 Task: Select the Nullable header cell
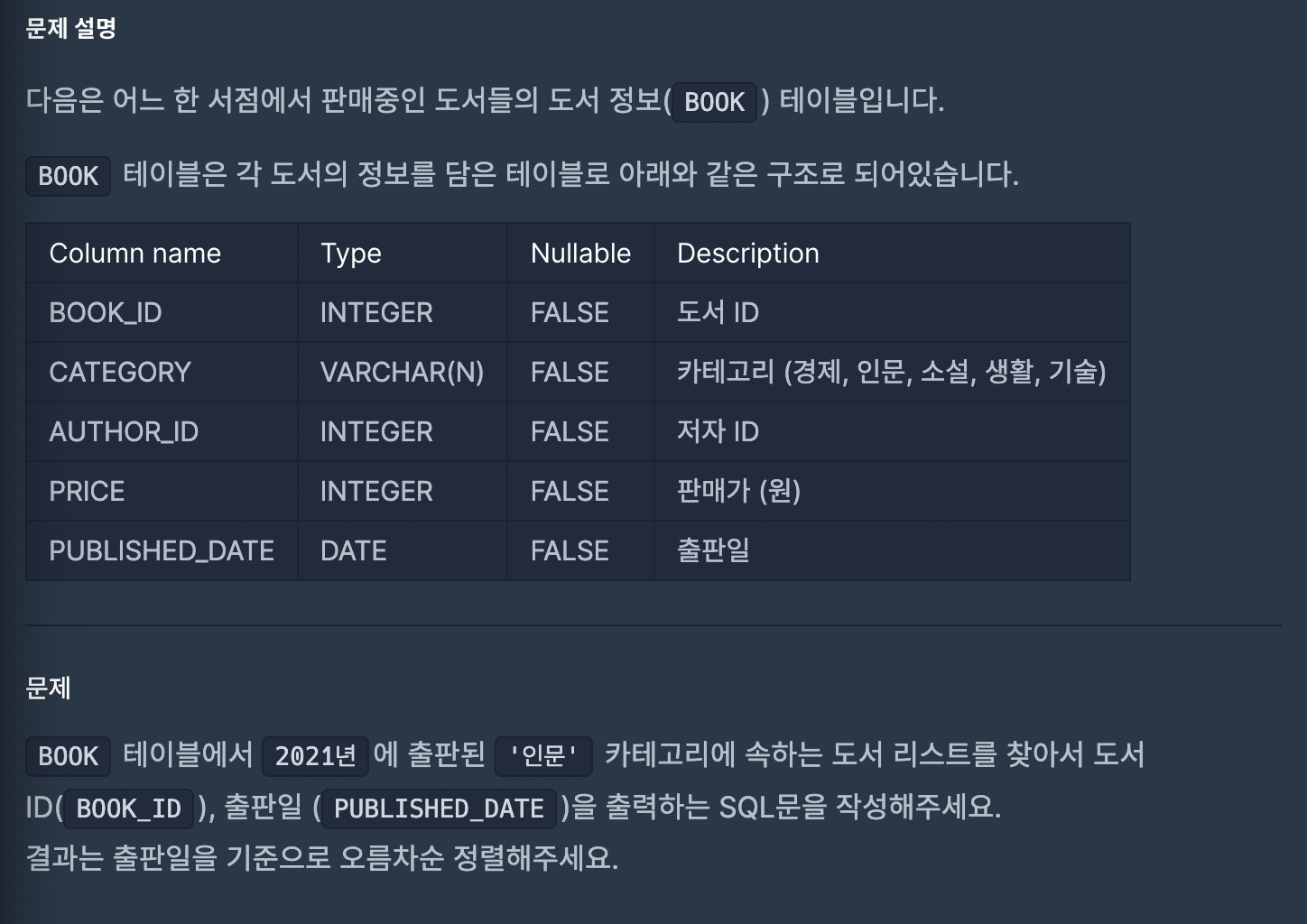[581, 254]
